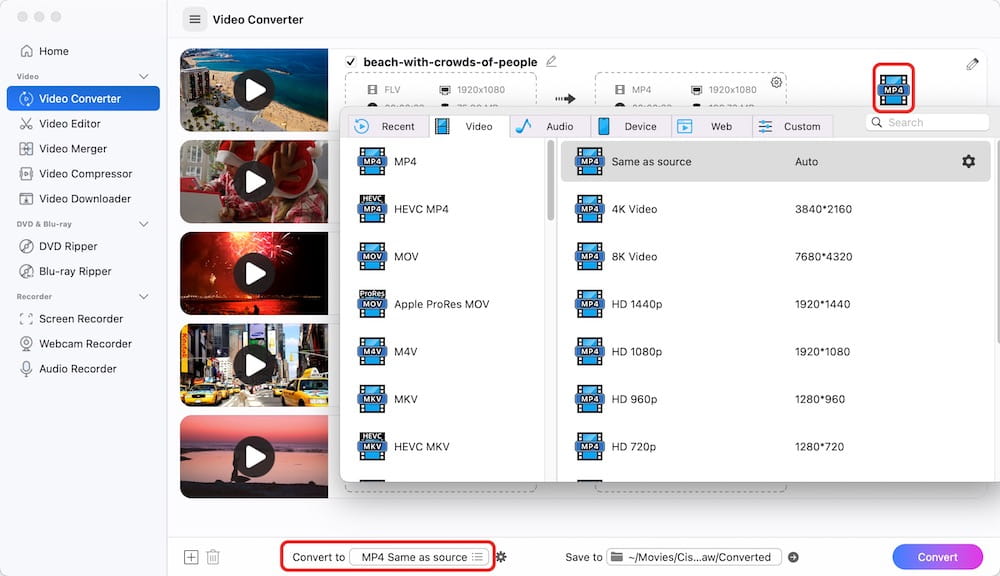Collapse the Recorder sidebar section
This screenshot has width=1000, height=576.
(143, 297)
